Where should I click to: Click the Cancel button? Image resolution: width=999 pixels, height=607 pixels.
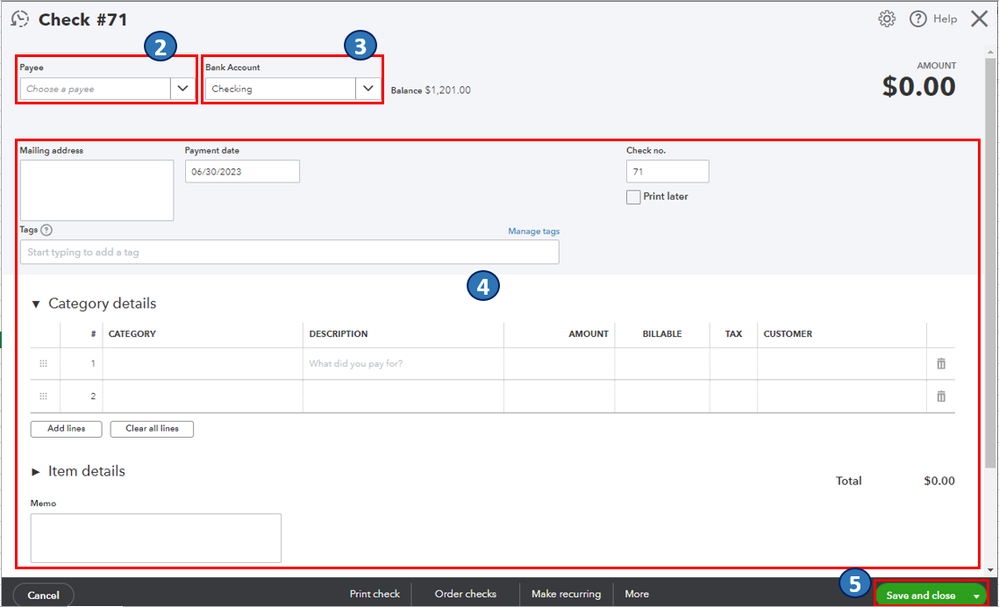click(x=43, y=595)
